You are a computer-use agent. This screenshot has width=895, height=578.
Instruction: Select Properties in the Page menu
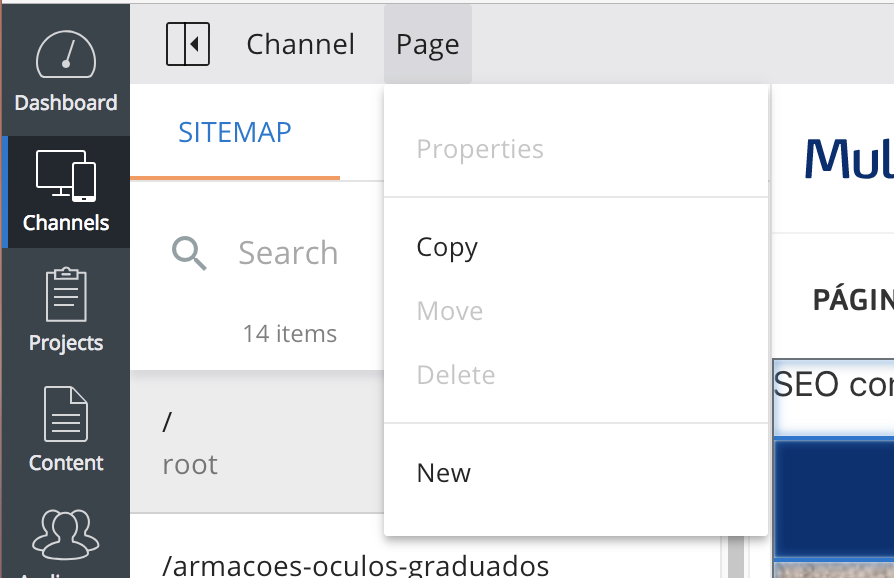(576, 149)
